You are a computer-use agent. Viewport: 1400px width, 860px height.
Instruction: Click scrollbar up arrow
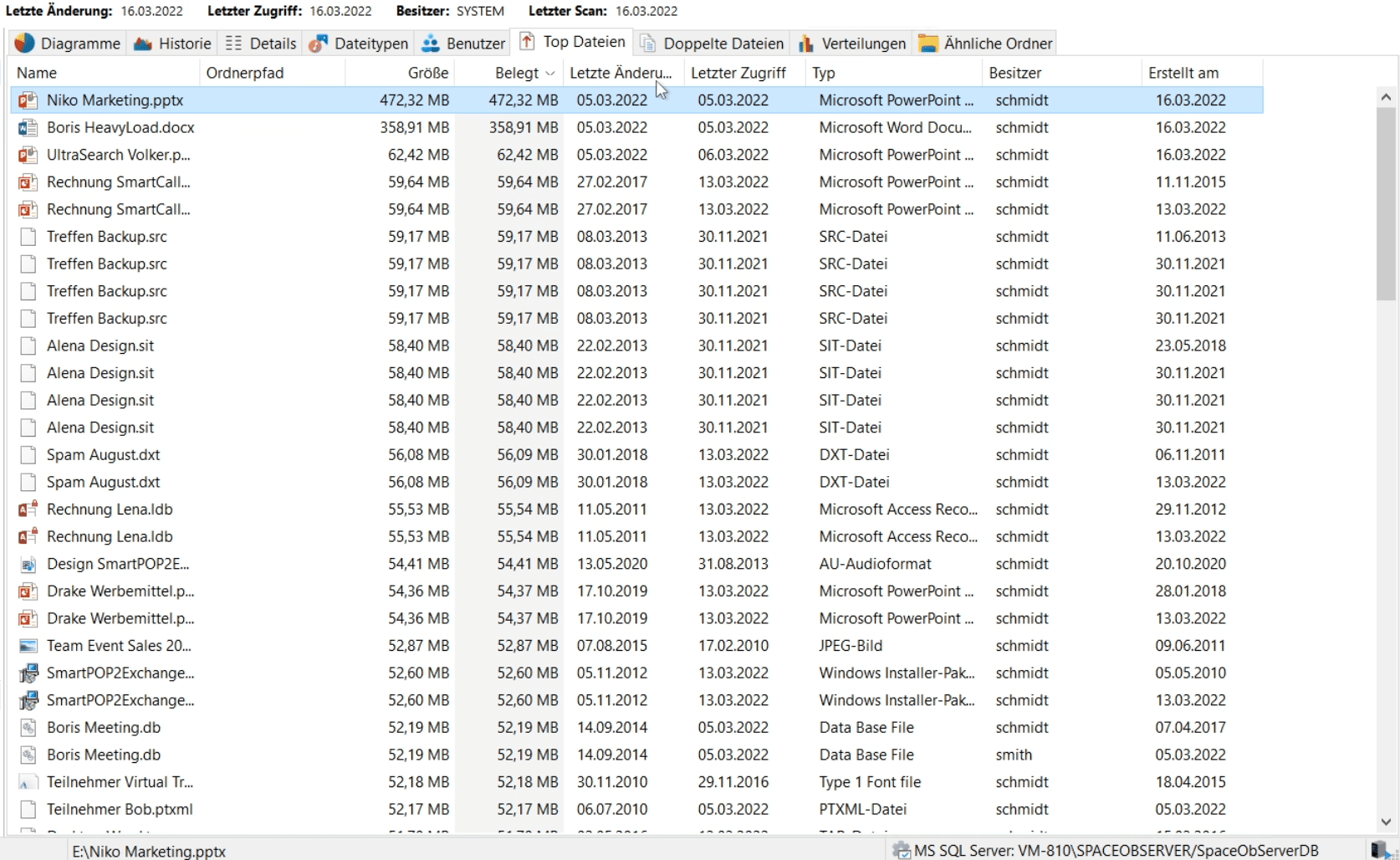[1386, 97]
